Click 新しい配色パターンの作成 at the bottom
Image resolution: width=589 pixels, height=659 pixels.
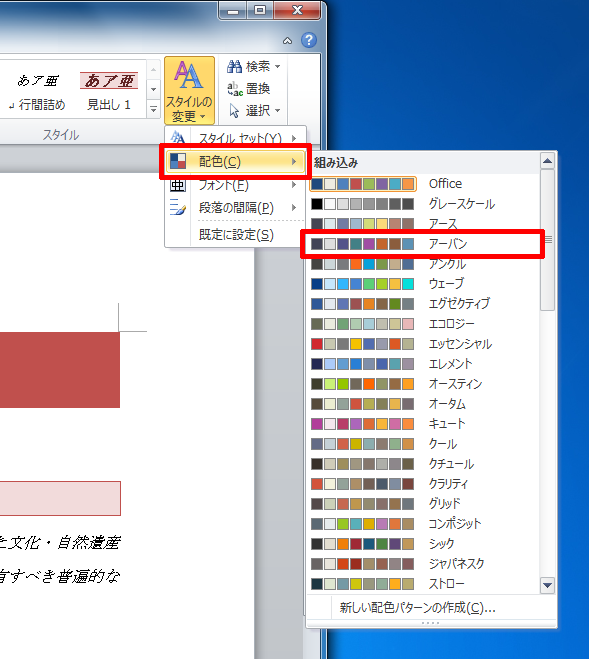point(417,607)
